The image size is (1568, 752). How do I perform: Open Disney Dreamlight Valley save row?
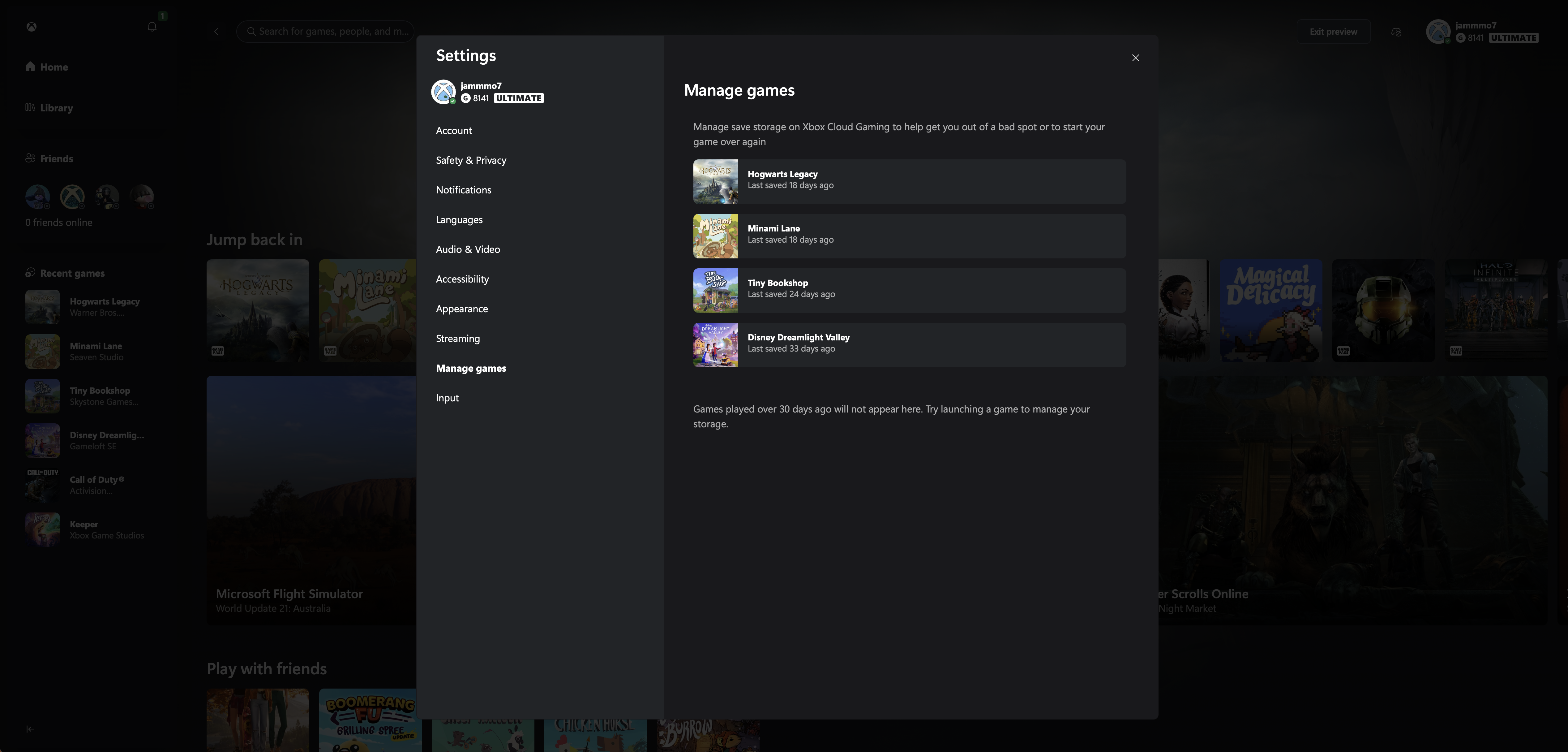[909, 345]
